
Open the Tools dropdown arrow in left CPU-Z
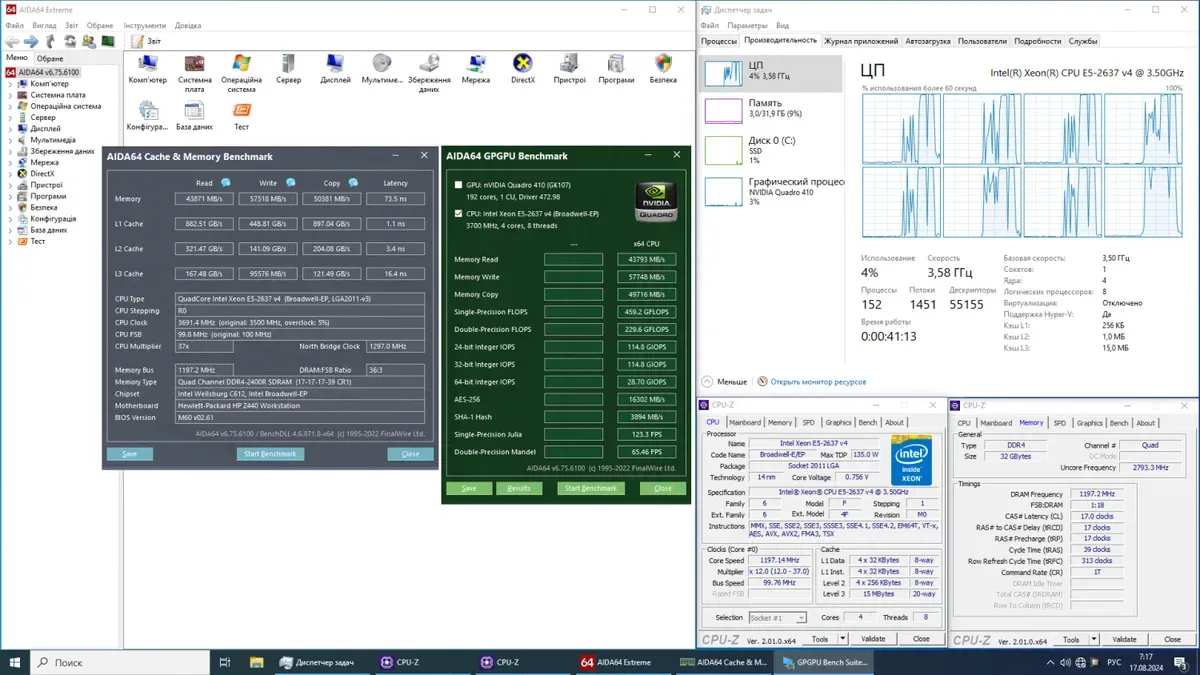pos(845,639)
